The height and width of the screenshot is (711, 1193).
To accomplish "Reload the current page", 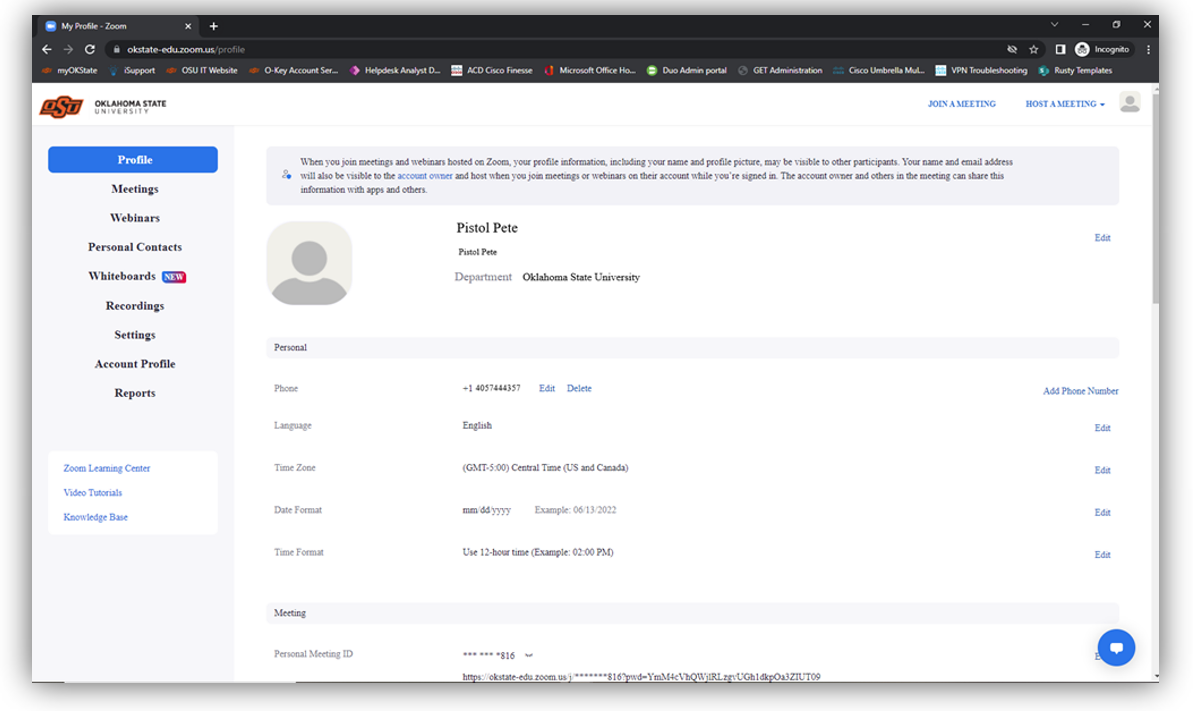I will click(x=90, y=46).
